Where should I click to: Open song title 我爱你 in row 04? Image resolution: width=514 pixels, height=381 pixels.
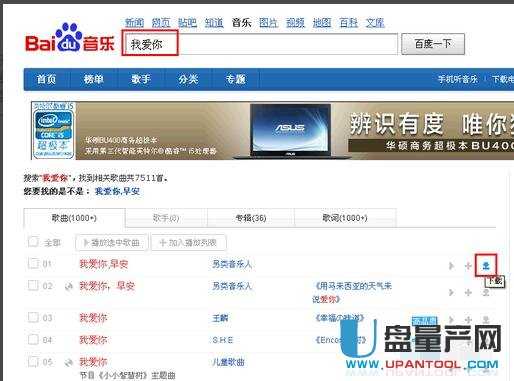pos(93,340)
